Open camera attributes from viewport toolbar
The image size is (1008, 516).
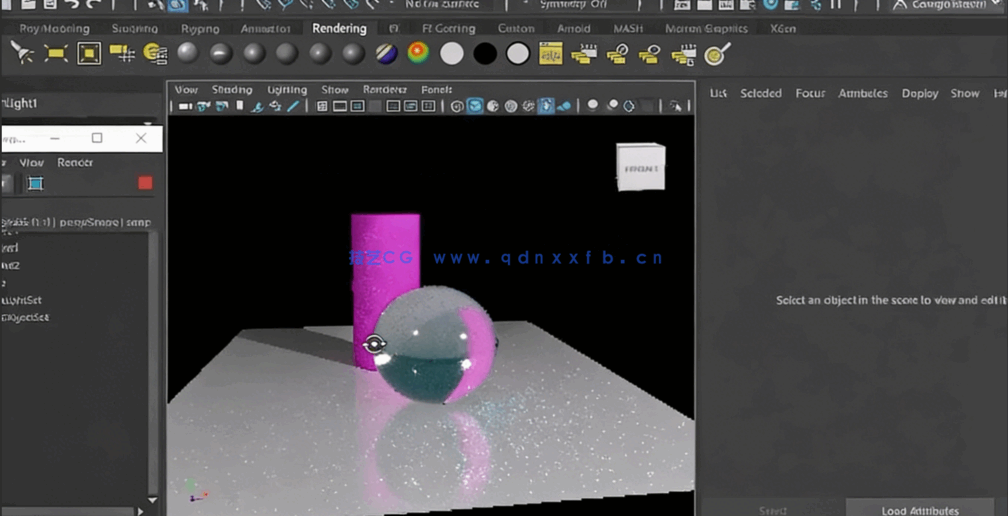[x=222, y=107]
